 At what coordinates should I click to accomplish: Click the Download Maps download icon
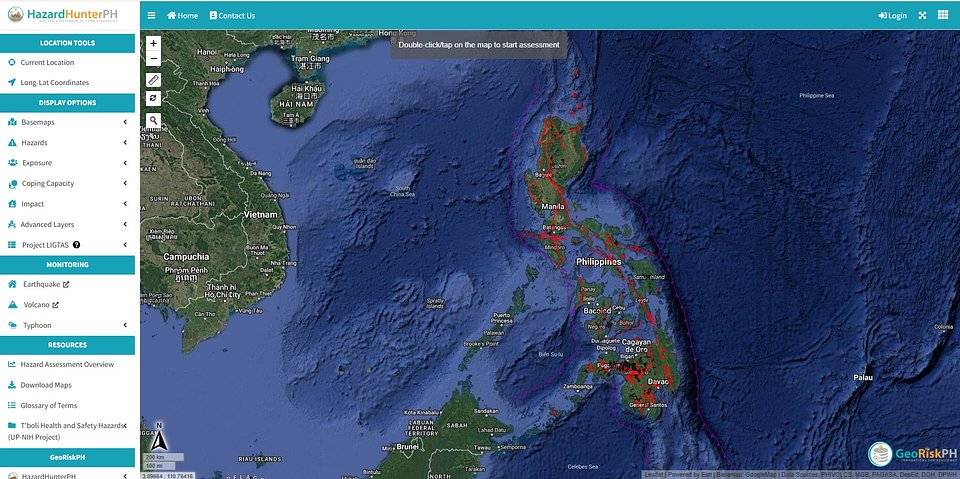click(12, 385)
